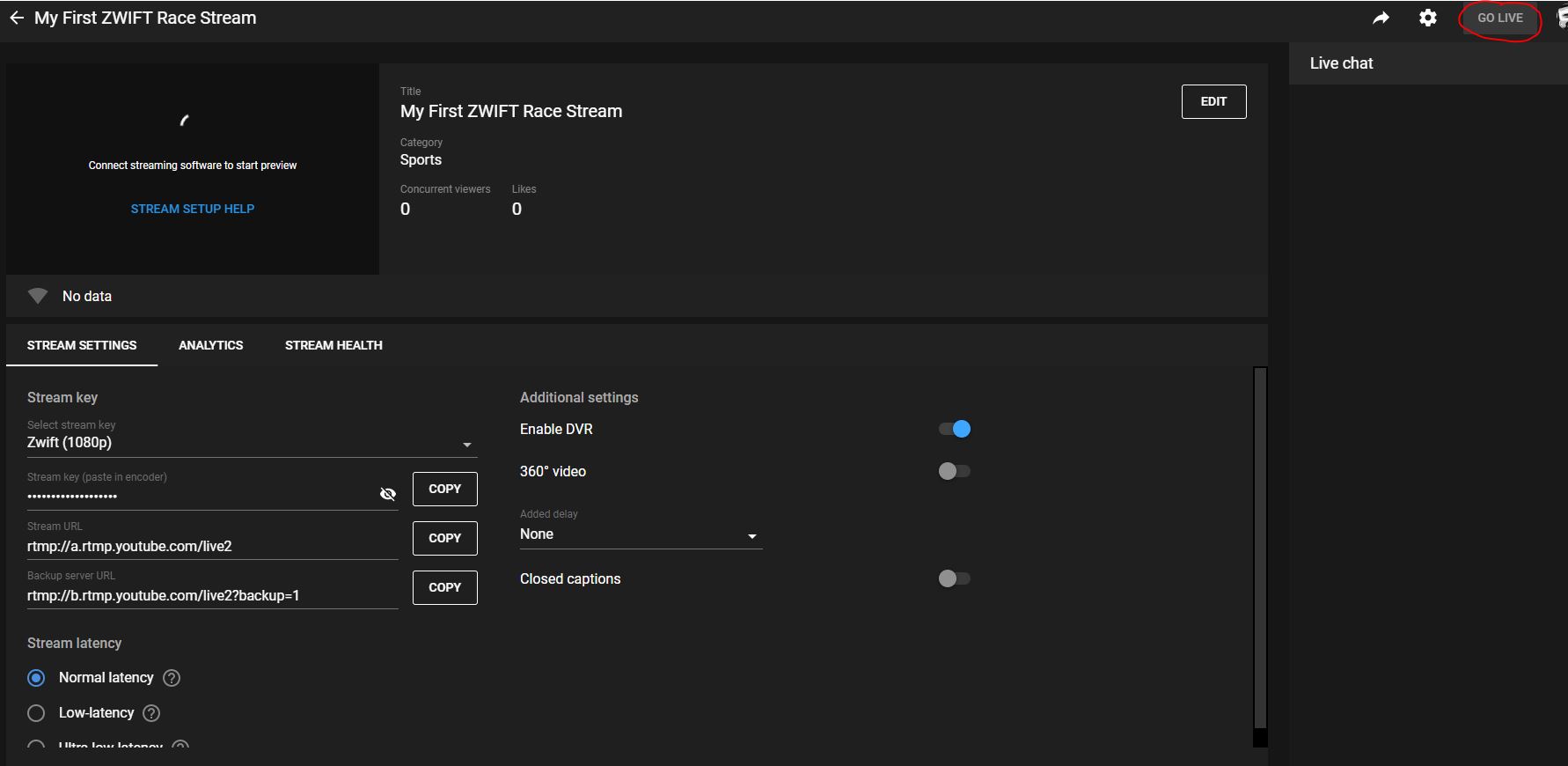This screenshot has width=1568, height=766.
Task: Open Low-latency help icon
Action: (151, 713)
